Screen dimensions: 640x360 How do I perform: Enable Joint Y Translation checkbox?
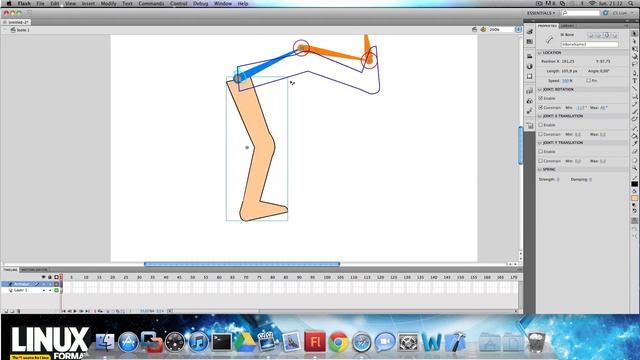pyautogui.click(x=540, y=151)
